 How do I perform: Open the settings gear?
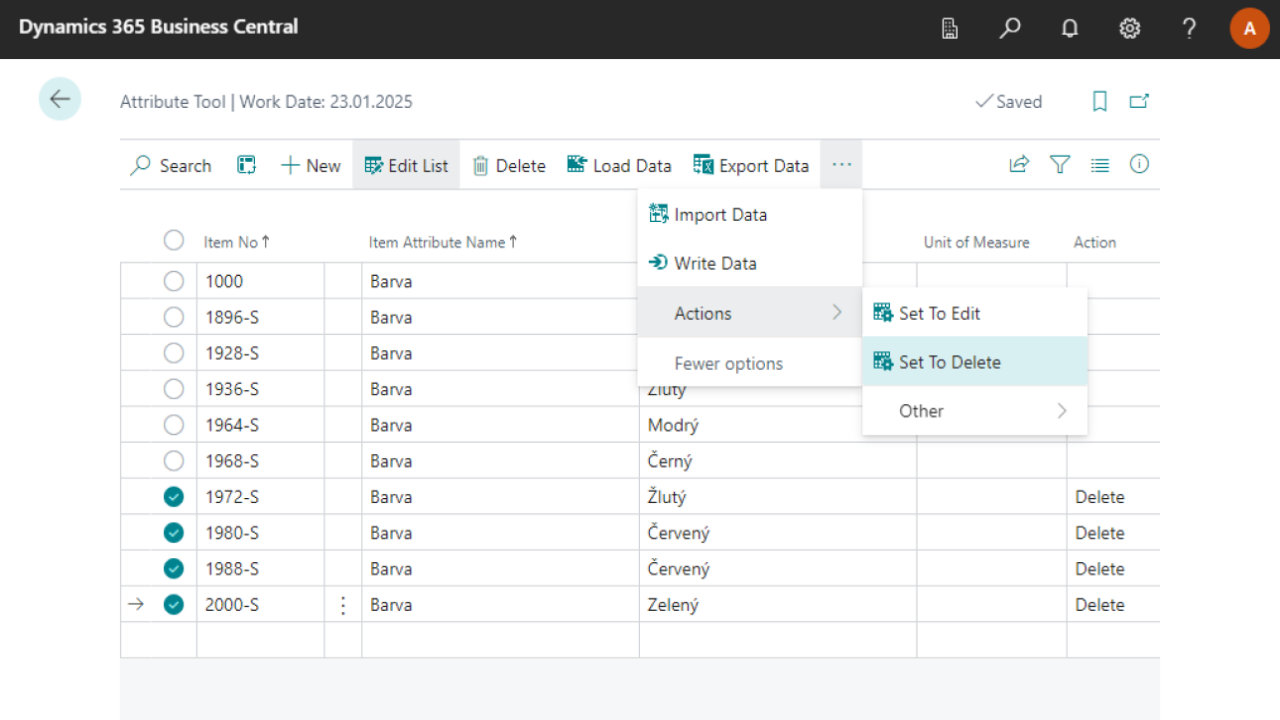tap(1130, 29)
